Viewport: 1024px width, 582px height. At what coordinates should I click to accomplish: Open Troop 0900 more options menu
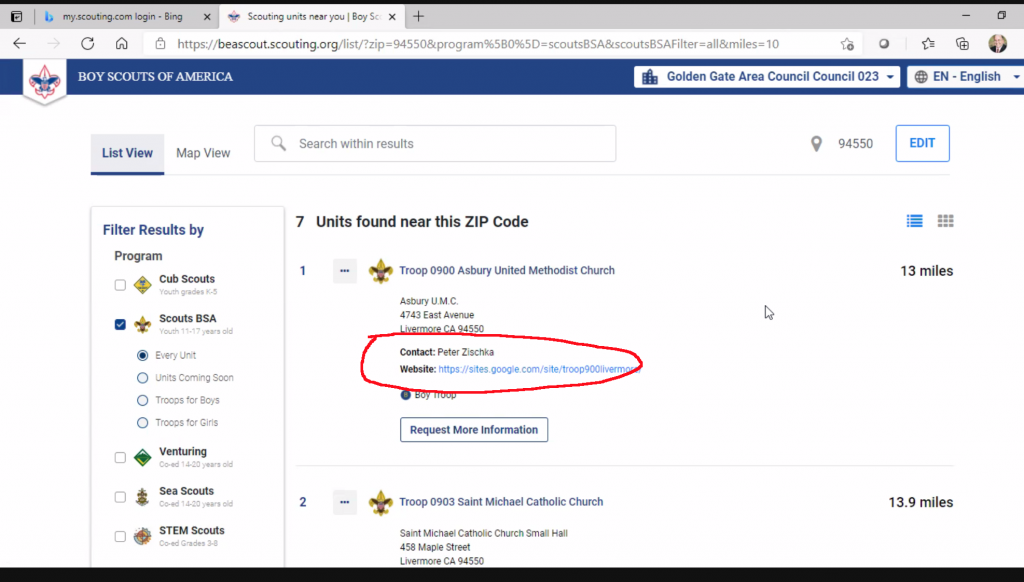[344, 271]
